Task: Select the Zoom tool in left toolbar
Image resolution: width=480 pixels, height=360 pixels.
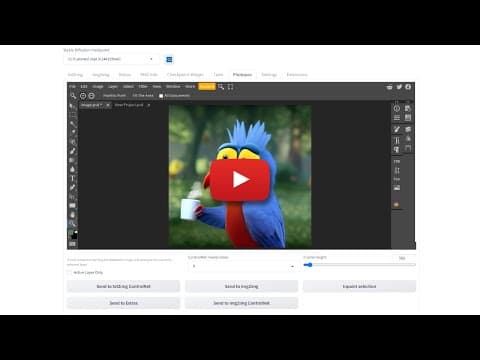Action: pos(72,224)
